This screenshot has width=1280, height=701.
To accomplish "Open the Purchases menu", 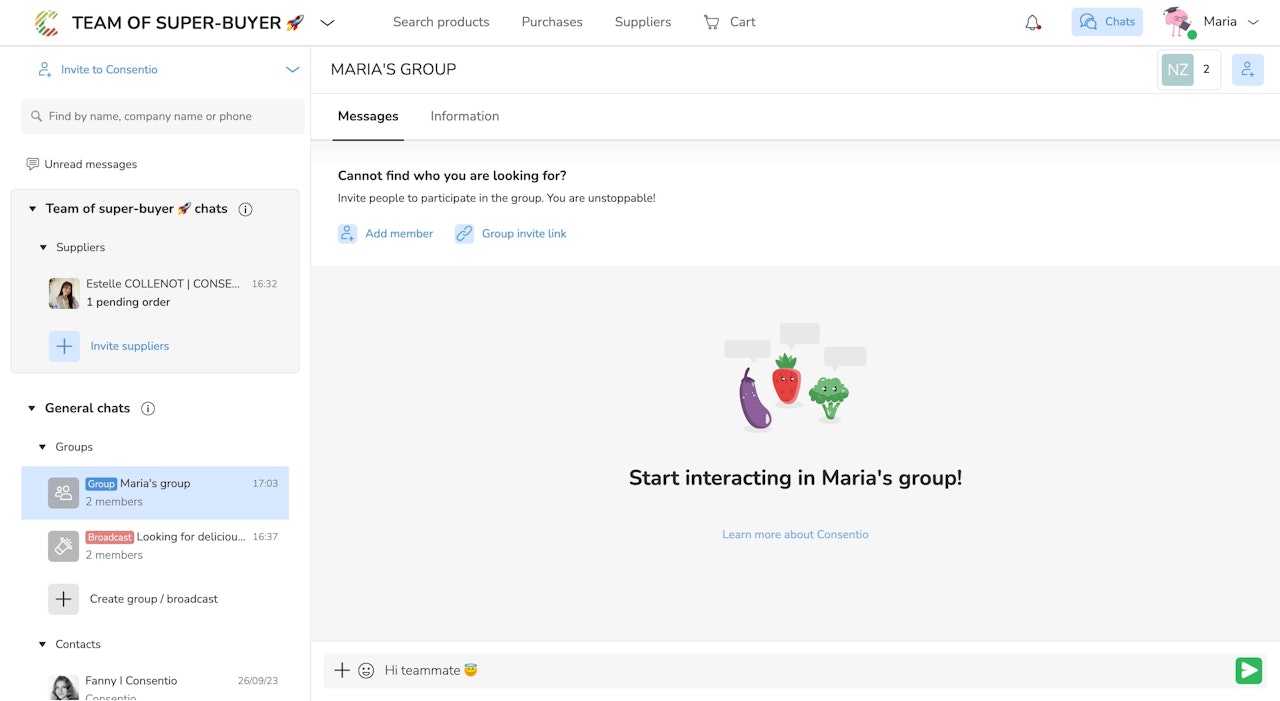I will click(552, 22).
